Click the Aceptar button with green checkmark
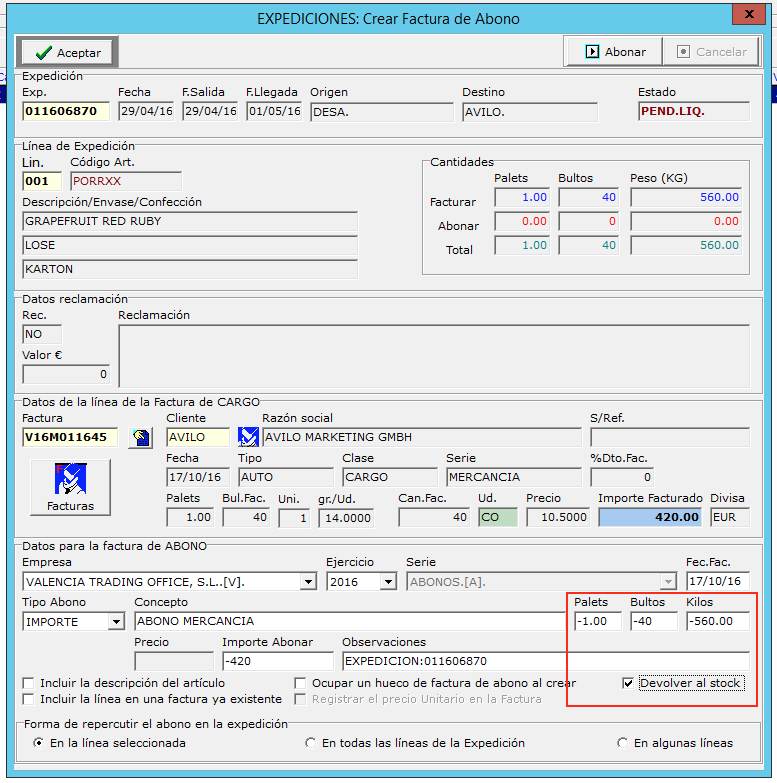This screenshot has height=783, width=777. pyautogui.click(x=67, y=53)
